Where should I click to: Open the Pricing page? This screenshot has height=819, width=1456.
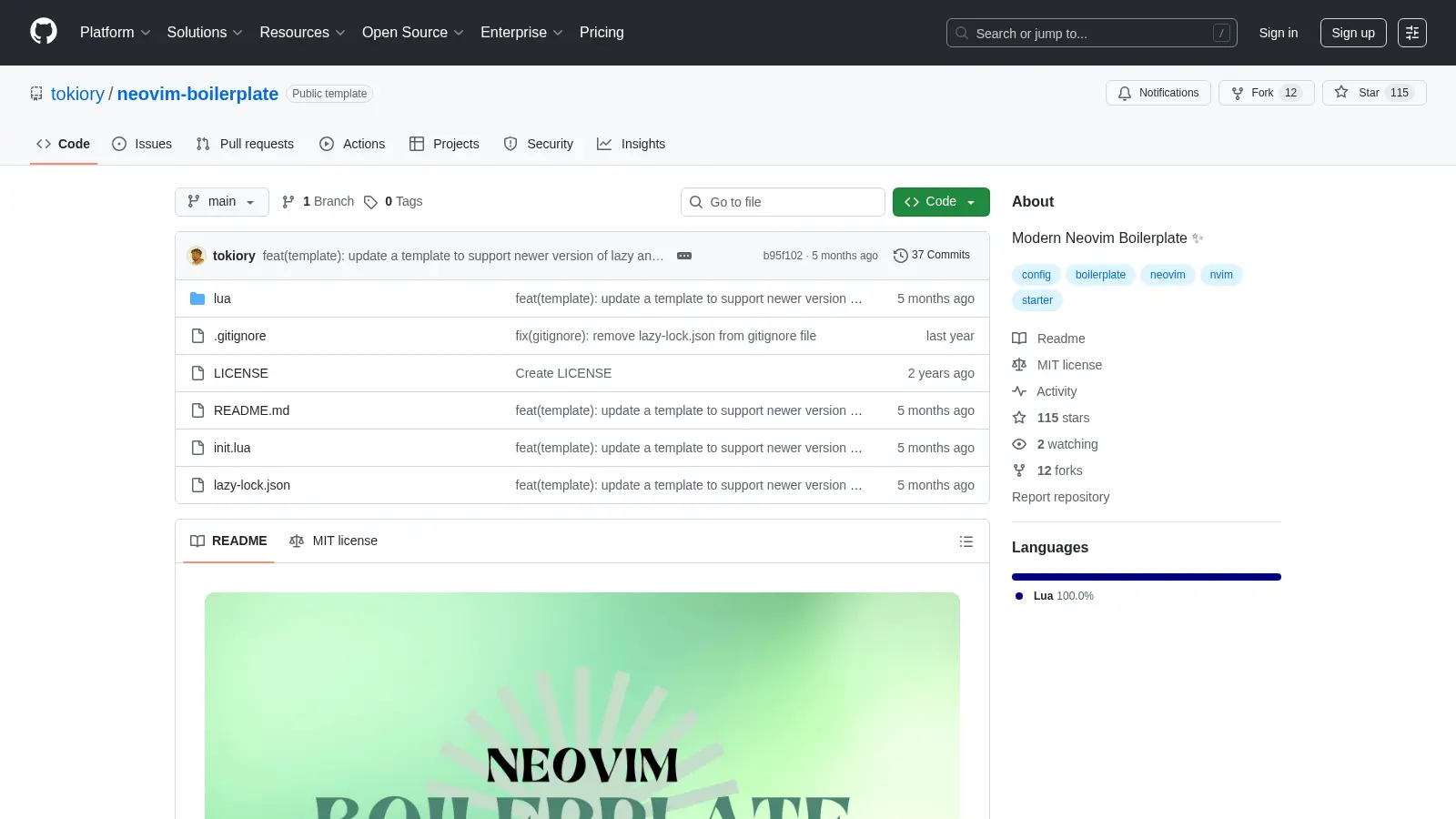[602, 33]
